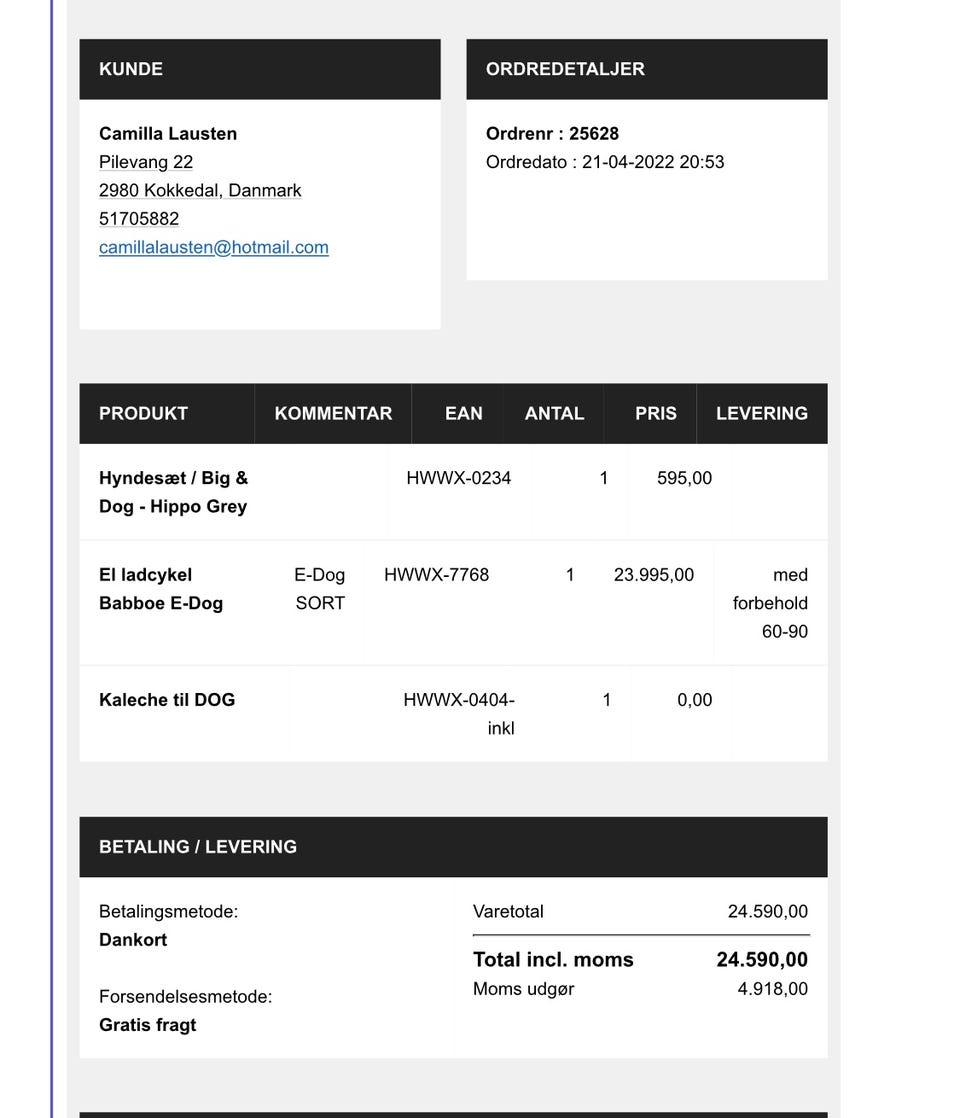Click the PRIS column header
Image resolution: width=960 pixels, height=1118 pixels.
click(x=656, y=413)
